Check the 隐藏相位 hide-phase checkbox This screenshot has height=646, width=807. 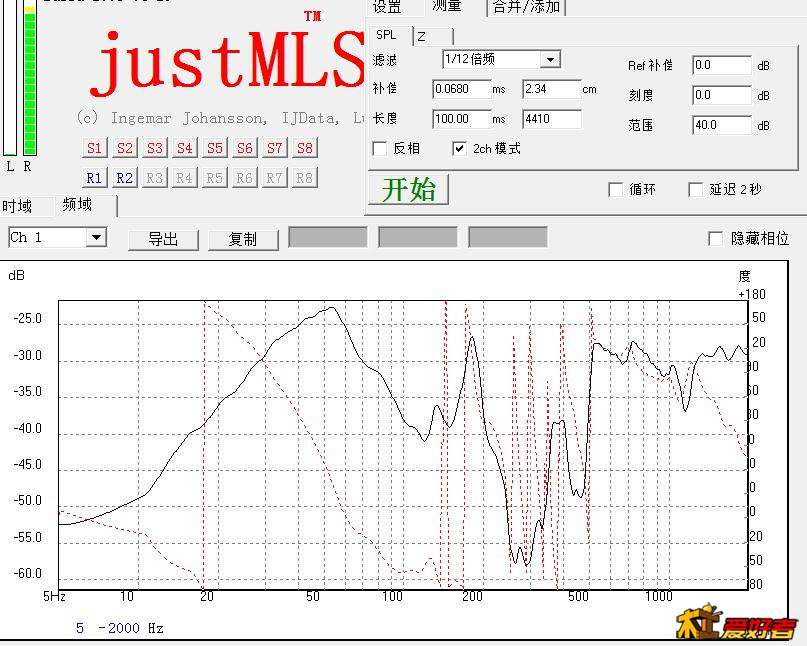tap(716, 237)
